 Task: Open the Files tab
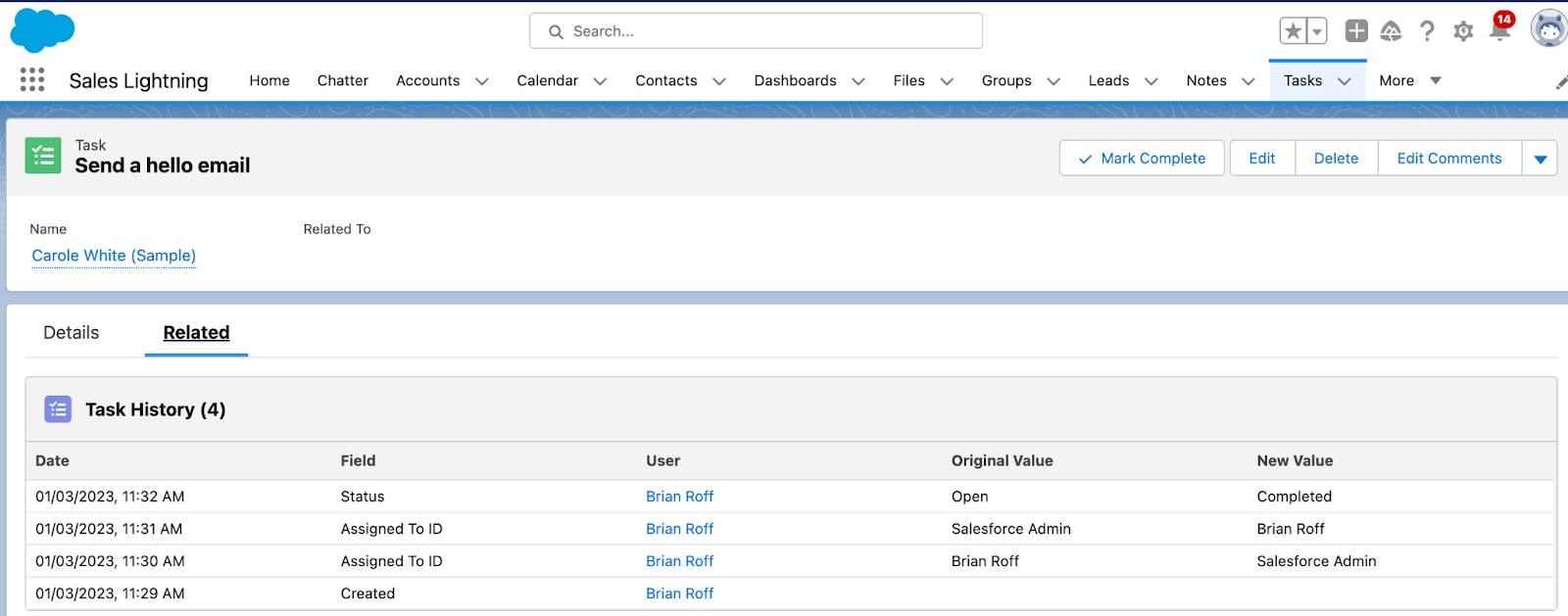pos(908,80)
